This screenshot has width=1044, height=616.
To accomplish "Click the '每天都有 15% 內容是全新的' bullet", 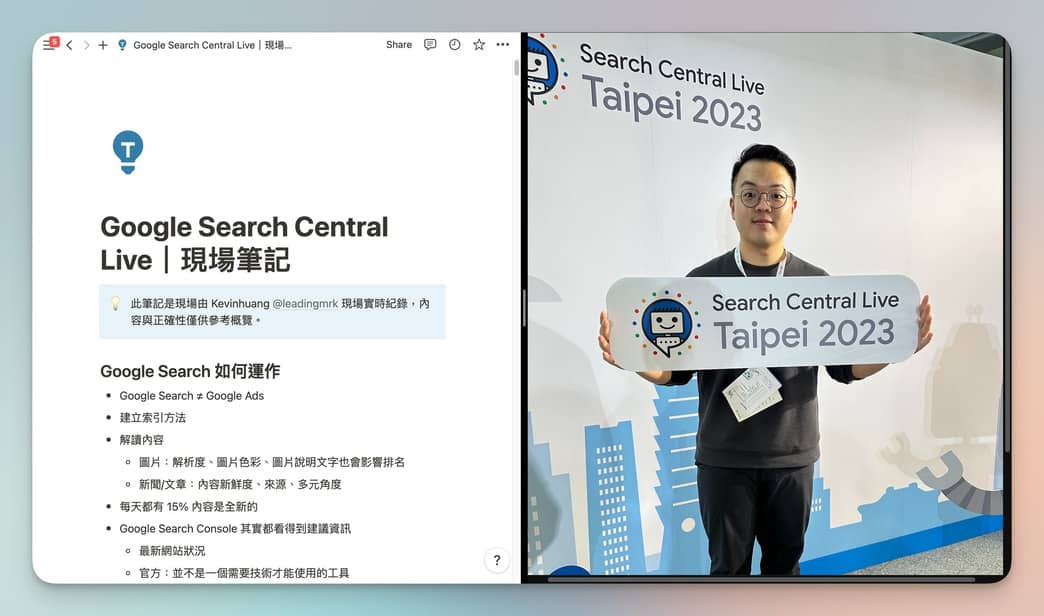I will pos(188,507).
